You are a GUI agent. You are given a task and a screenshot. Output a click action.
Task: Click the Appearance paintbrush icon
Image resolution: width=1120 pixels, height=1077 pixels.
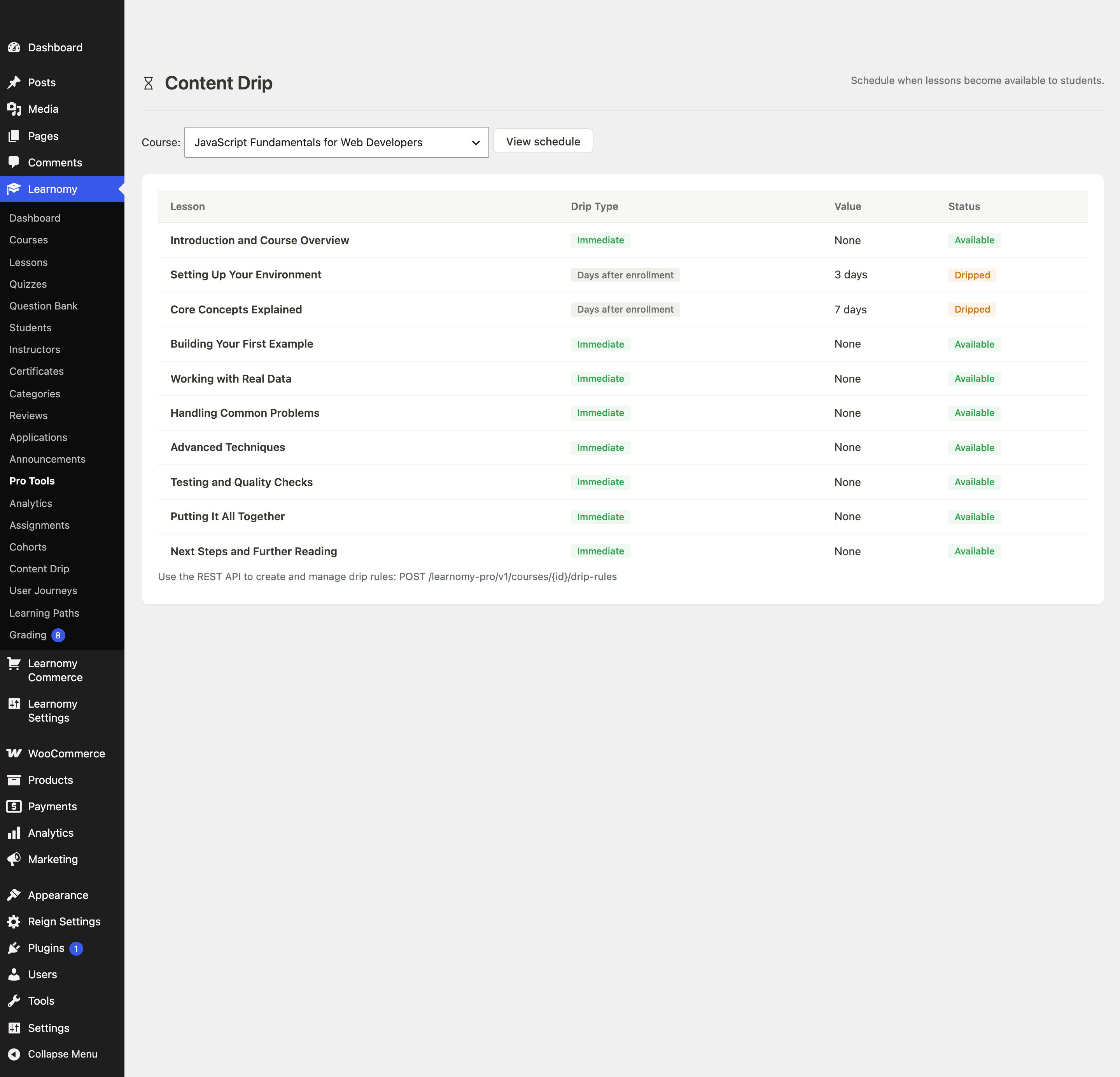pos(14,895)
